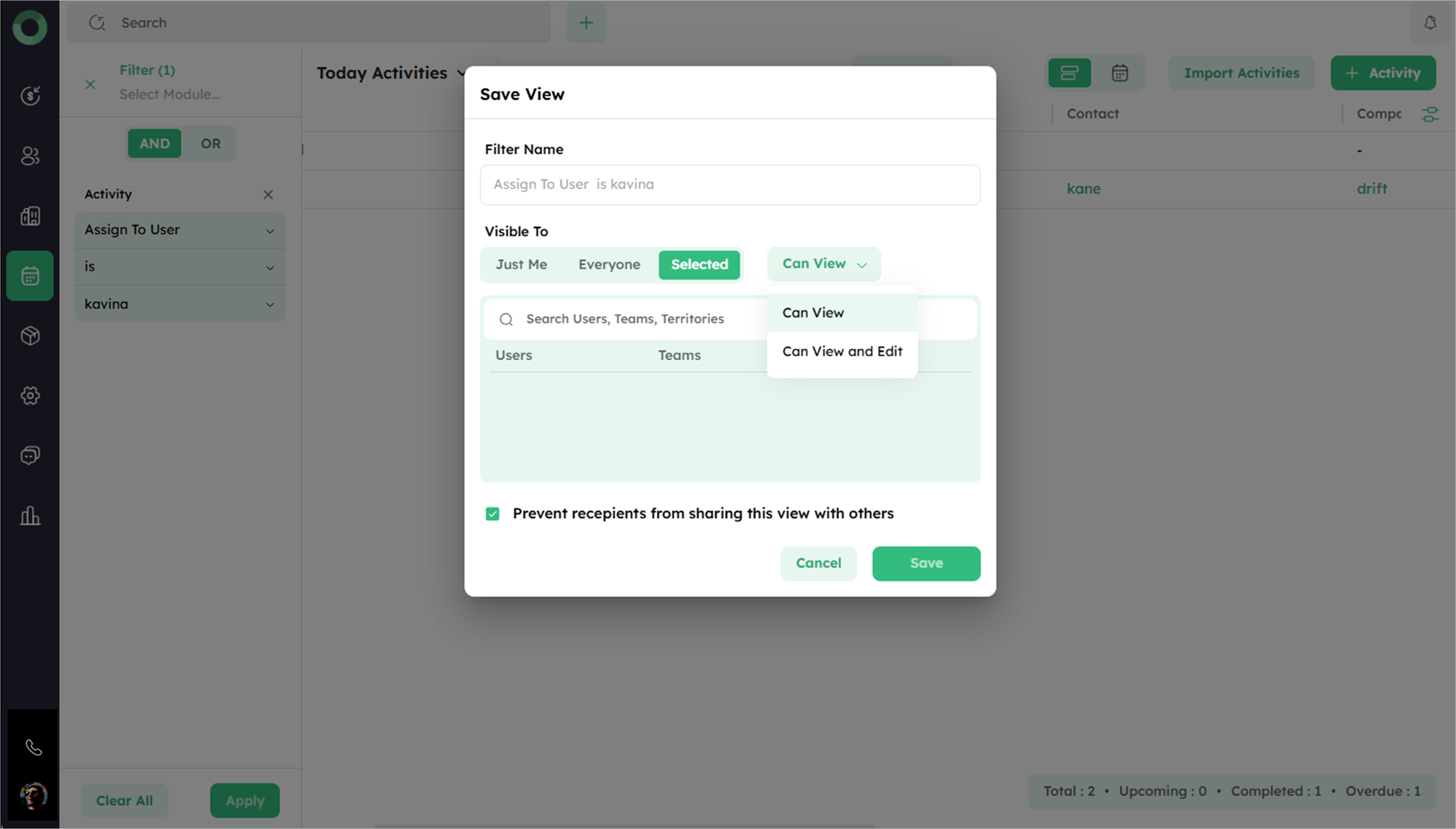This screenshot has height=829, width=1456.
Task: Open the contacts icon in sidebar
Action: coord(30,156)
